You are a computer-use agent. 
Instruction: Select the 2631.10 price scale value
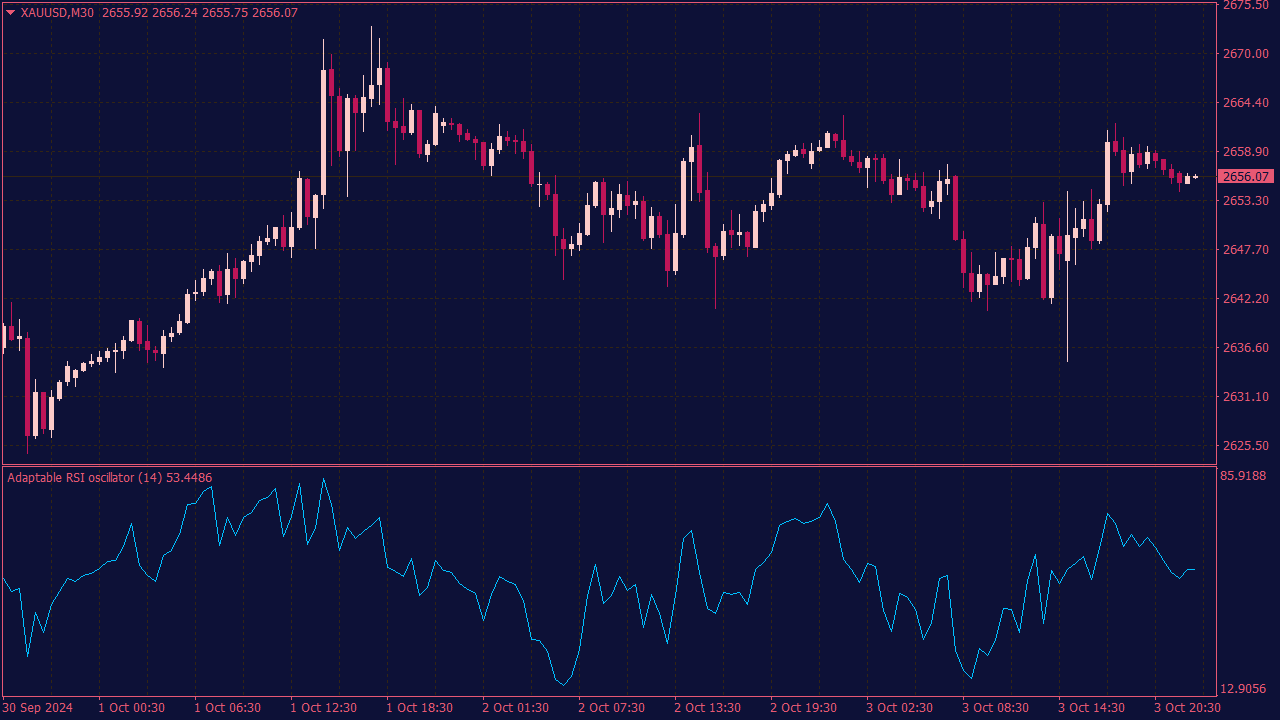1245,397
